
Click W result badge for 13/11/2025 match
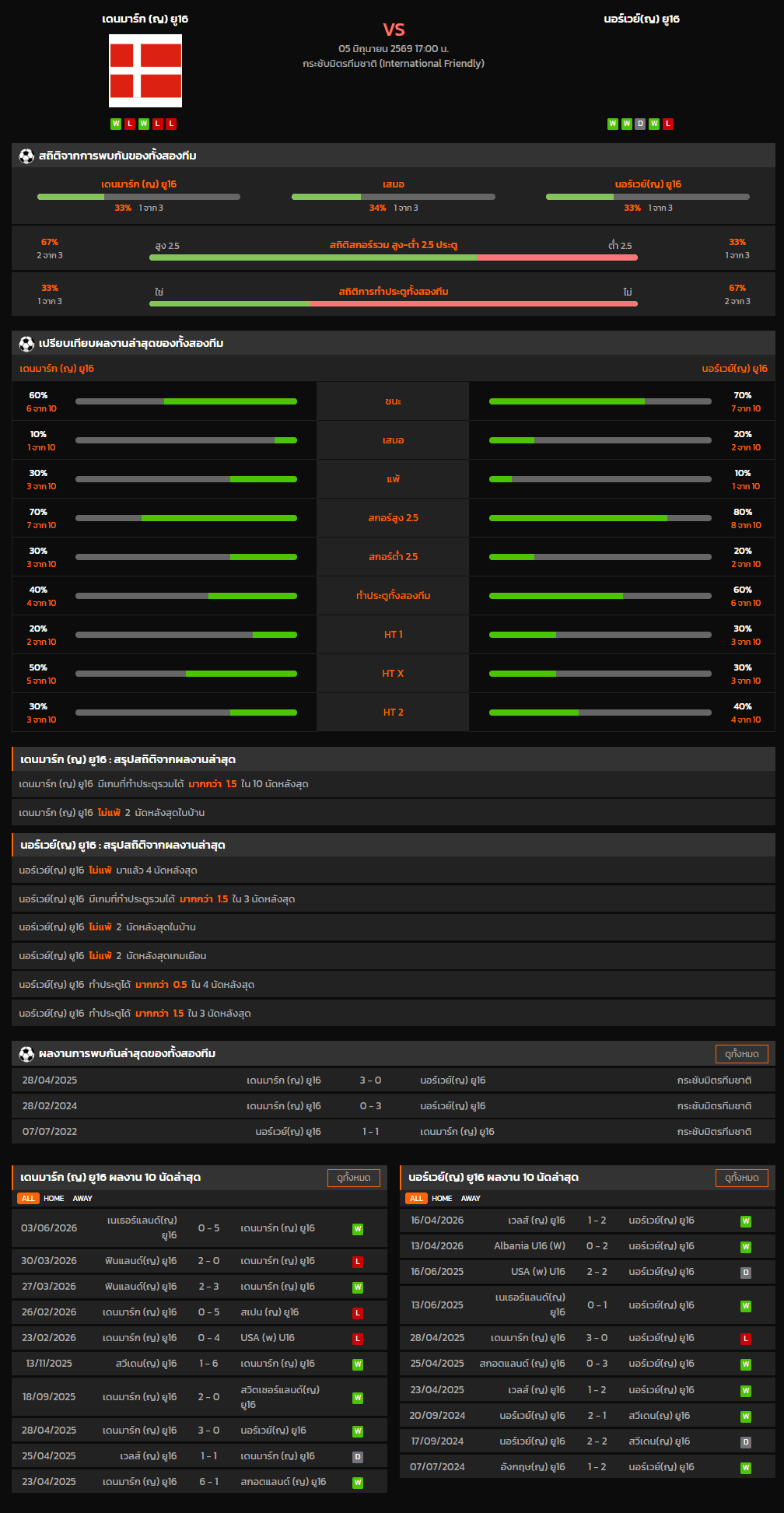click(x=358, y=1364)
